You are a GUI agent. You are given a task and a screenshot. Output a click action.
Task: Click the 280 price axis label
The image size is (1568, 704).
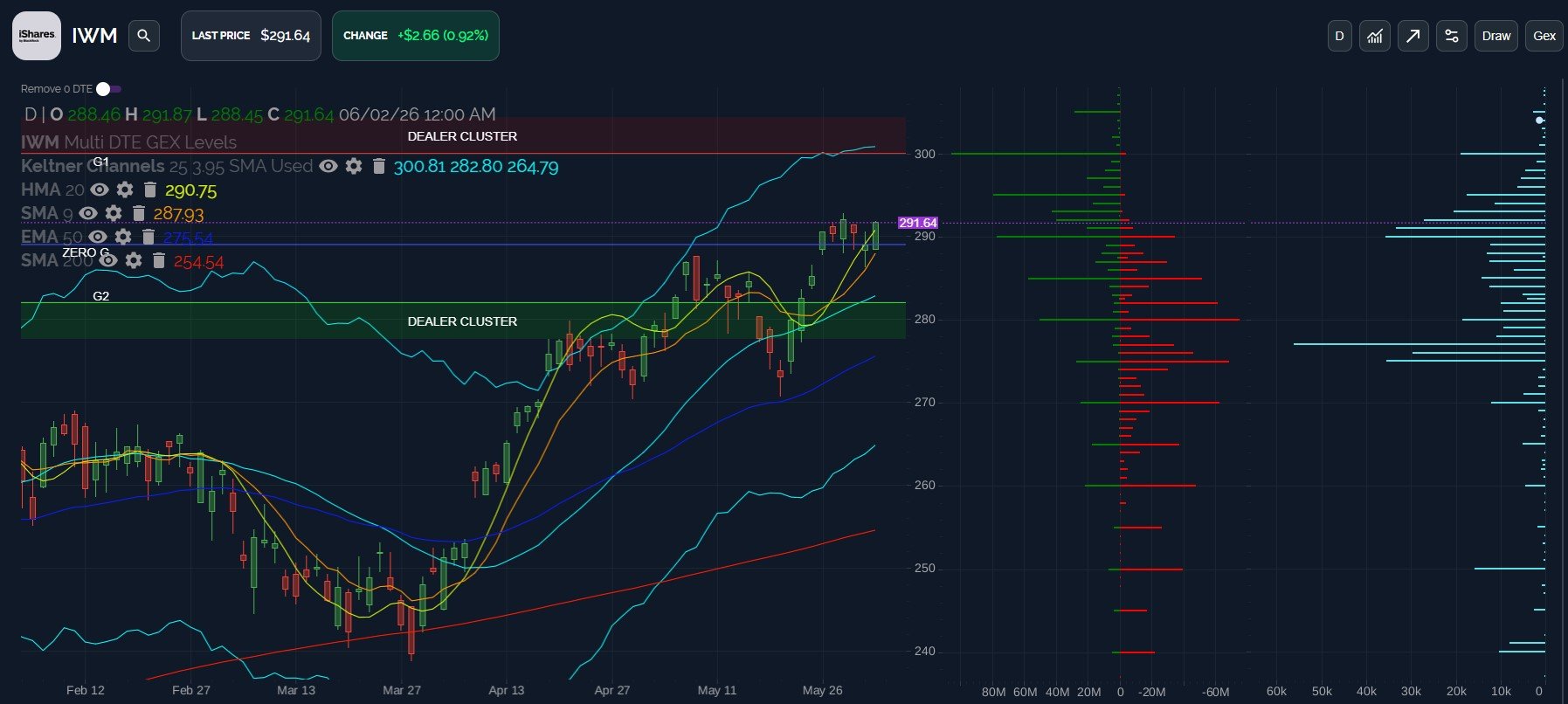[x=925, y=320]
